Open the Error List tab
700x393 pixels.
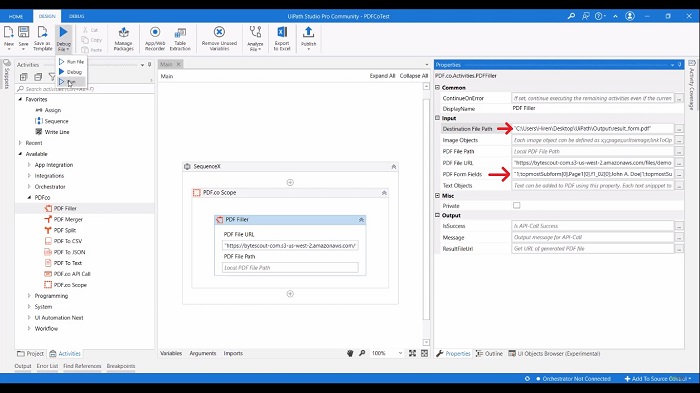47,366
